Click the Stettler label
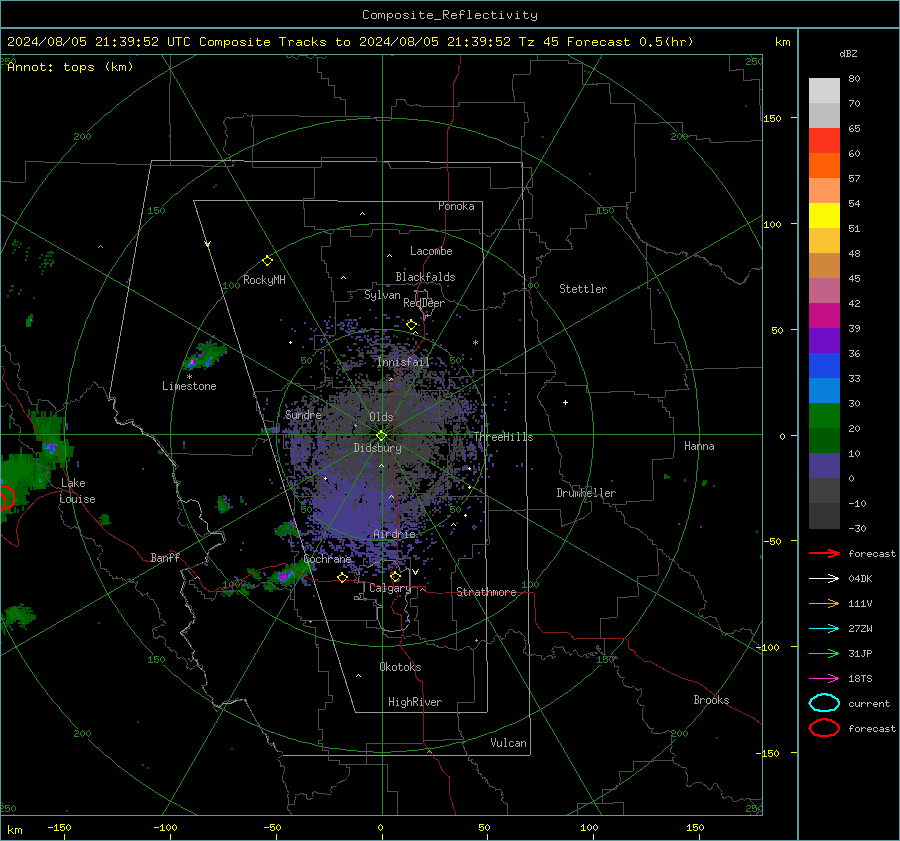 (x=583, y=289)
